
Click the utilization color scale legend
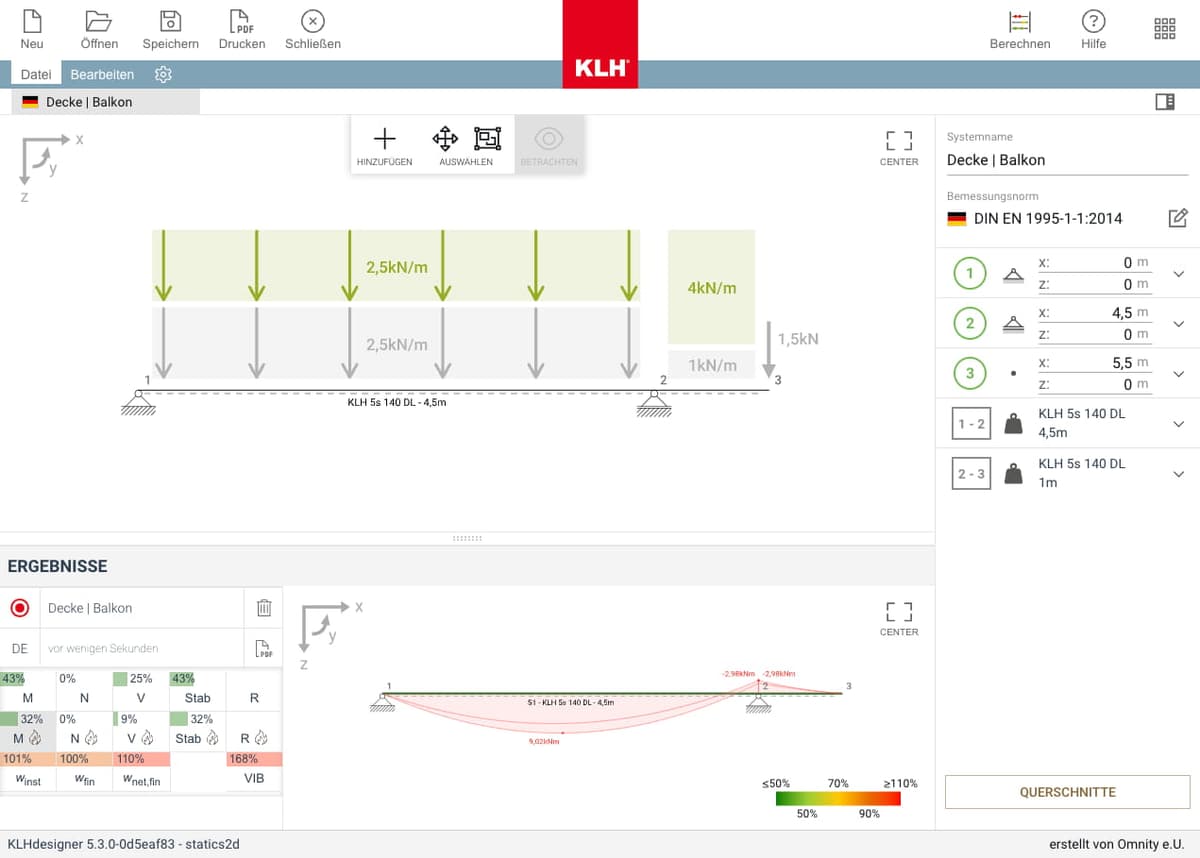pyautogui.click(x=840, y=797)
